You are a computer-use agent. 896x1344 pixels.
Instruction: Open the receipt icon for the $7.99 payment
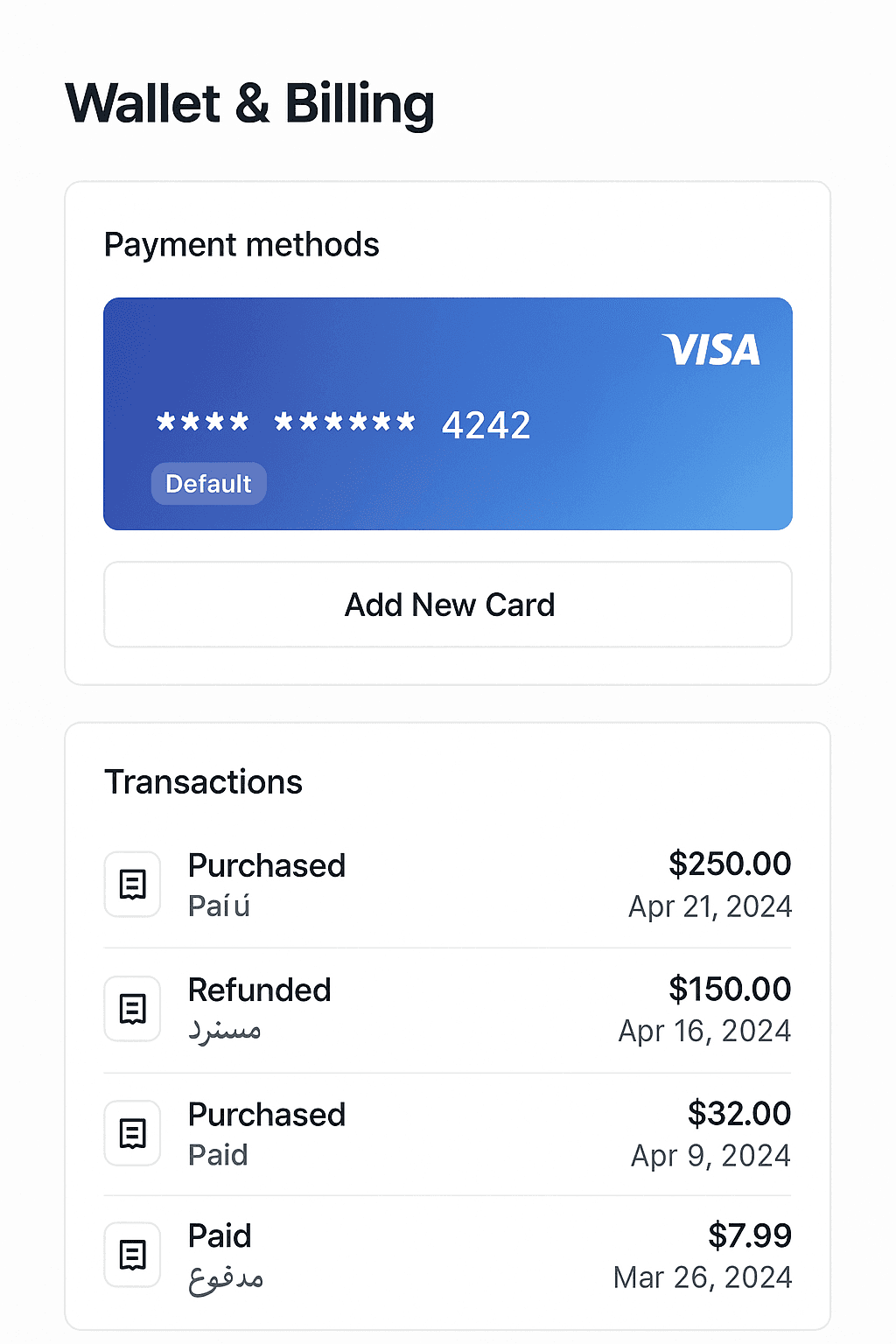coord(131,1255)
